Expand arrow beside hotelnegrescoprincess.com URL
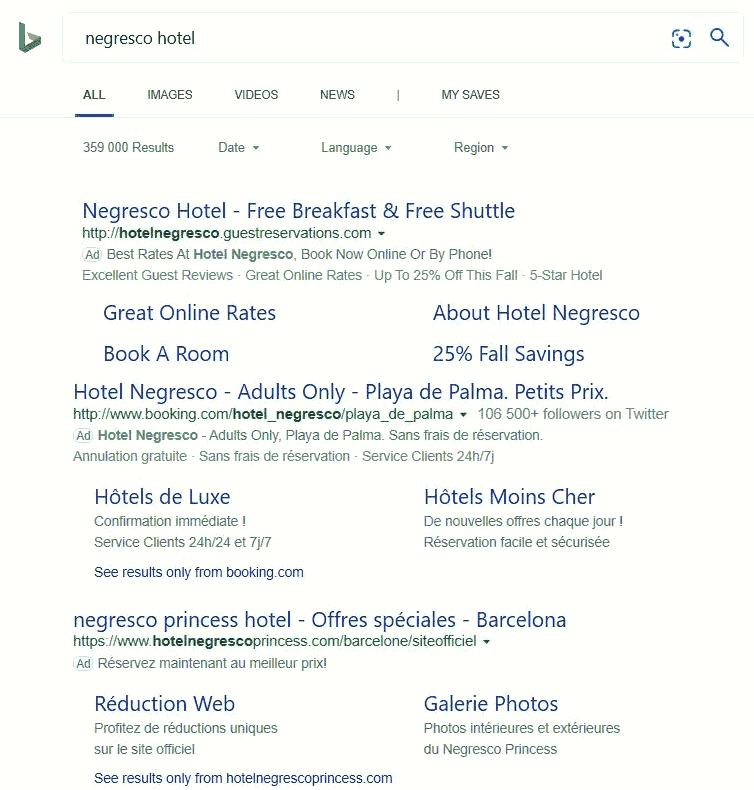Screen dimensions: 754x790 pyautogui.click(x=486, y=642)
